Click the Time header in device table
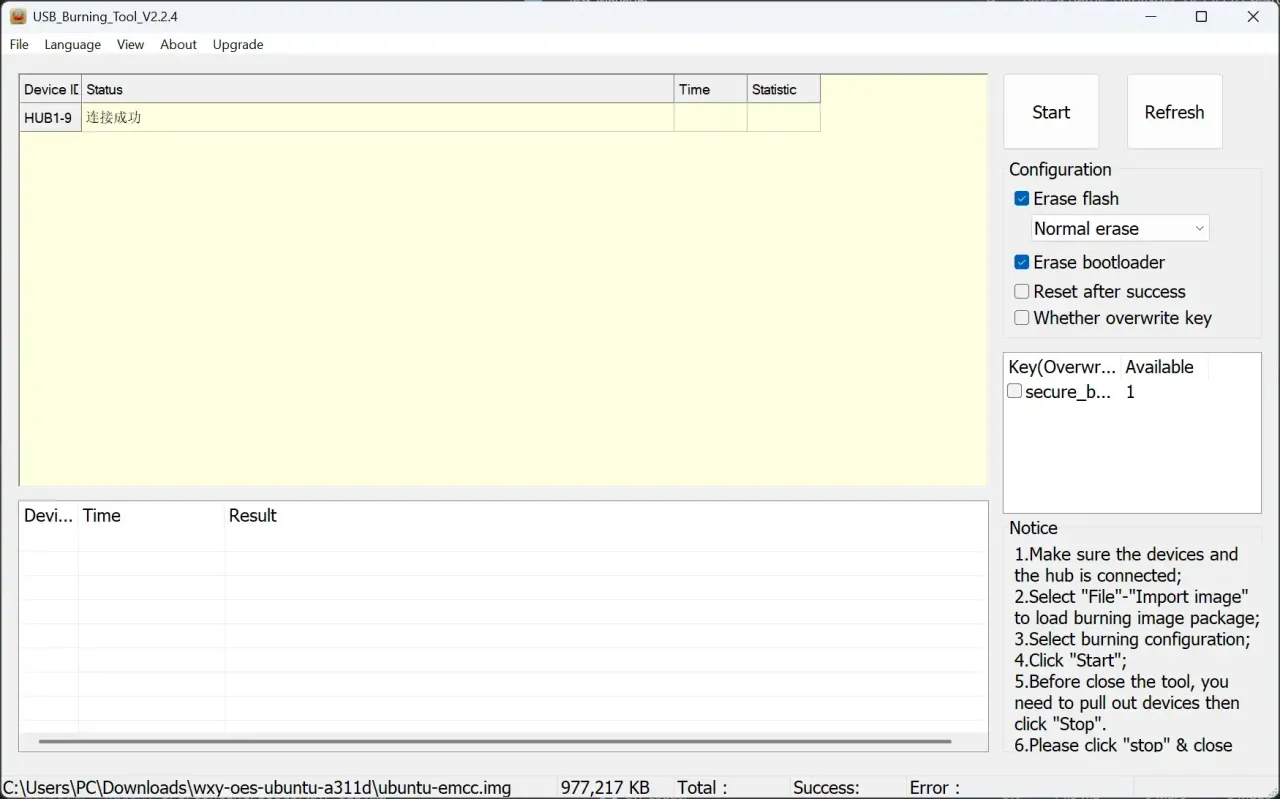Viewport: 1280px width, 799px height. [711, 89]
